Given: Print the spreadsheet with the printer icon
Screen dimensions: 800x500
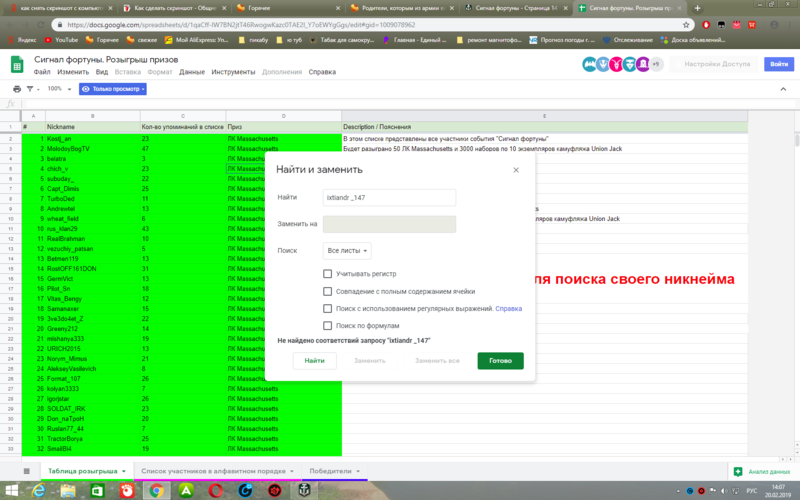Looking at the screenshot, I should [x=17, y=89].
